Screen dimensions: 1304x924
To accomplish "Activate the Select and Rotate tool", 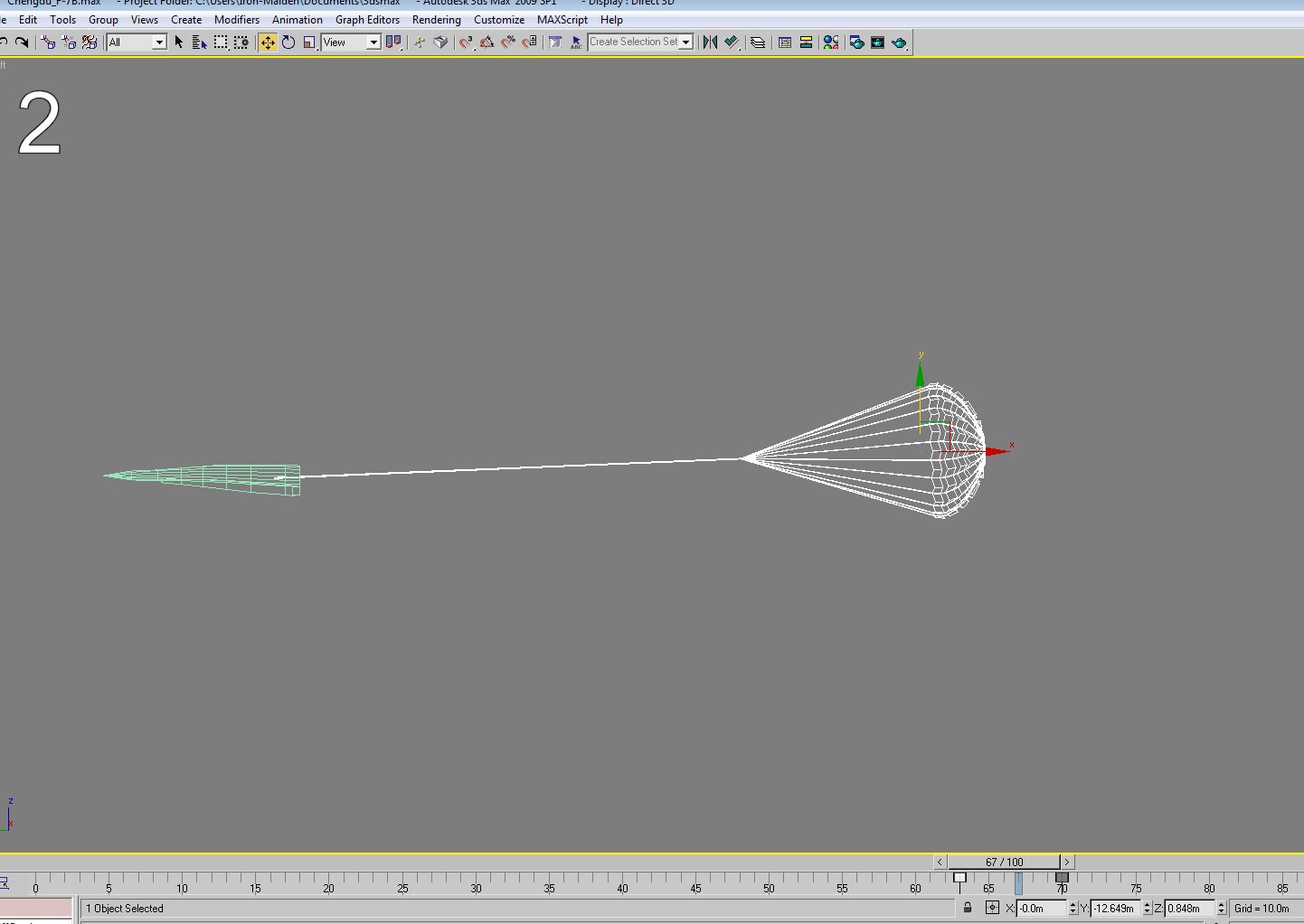I will [288, 42].
